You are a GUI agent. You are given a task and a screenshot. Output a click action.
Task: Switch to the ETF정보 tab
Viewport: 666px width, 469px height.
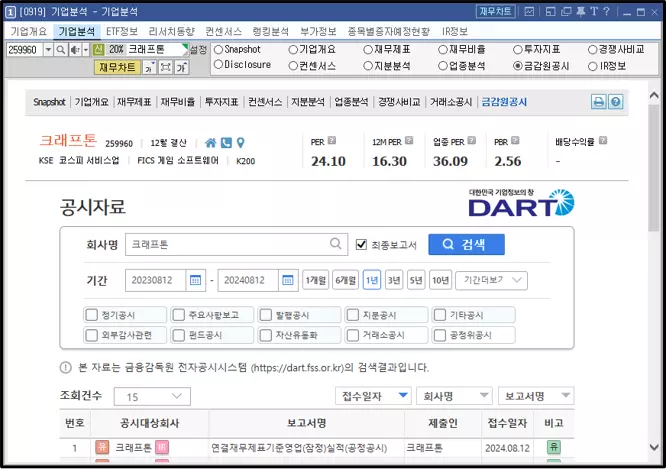point(121,31)
